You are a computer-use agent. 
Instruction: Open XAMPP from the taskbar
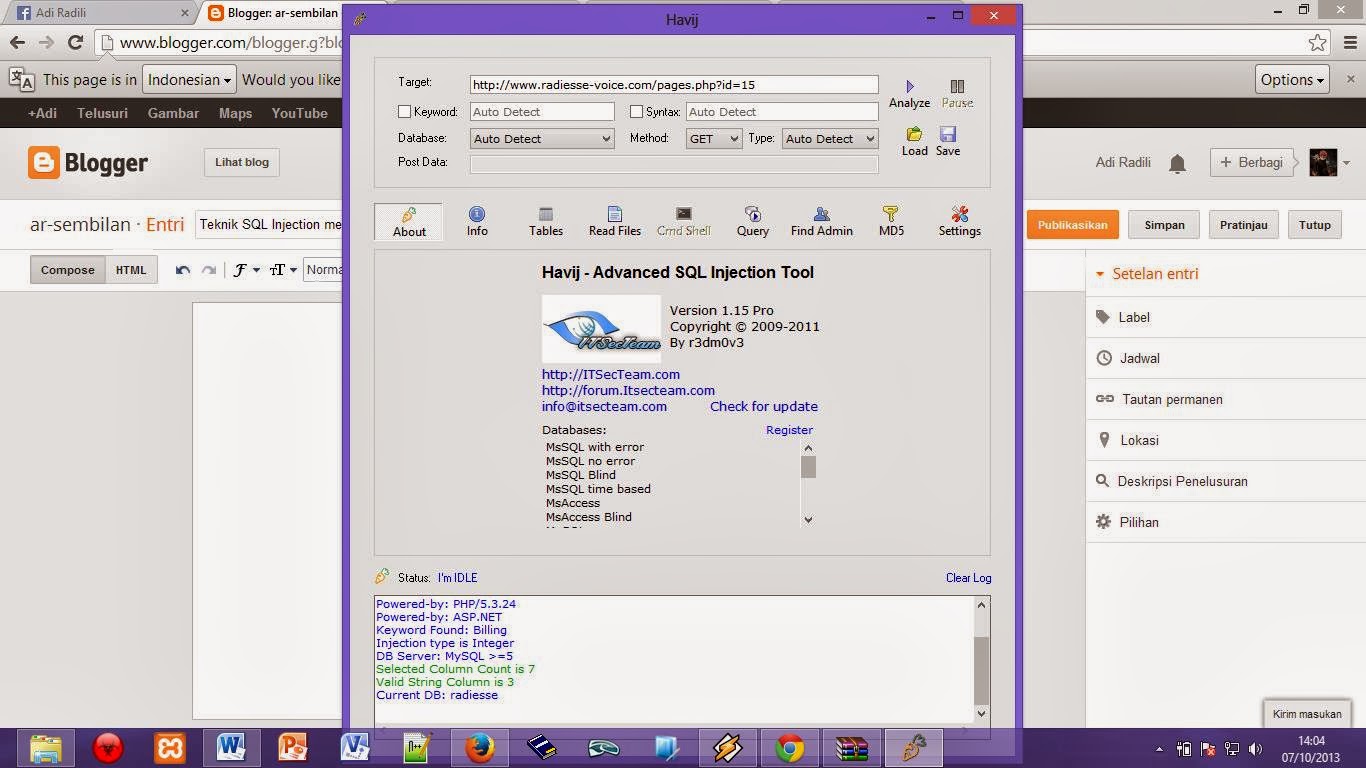[x=170, y=747]
